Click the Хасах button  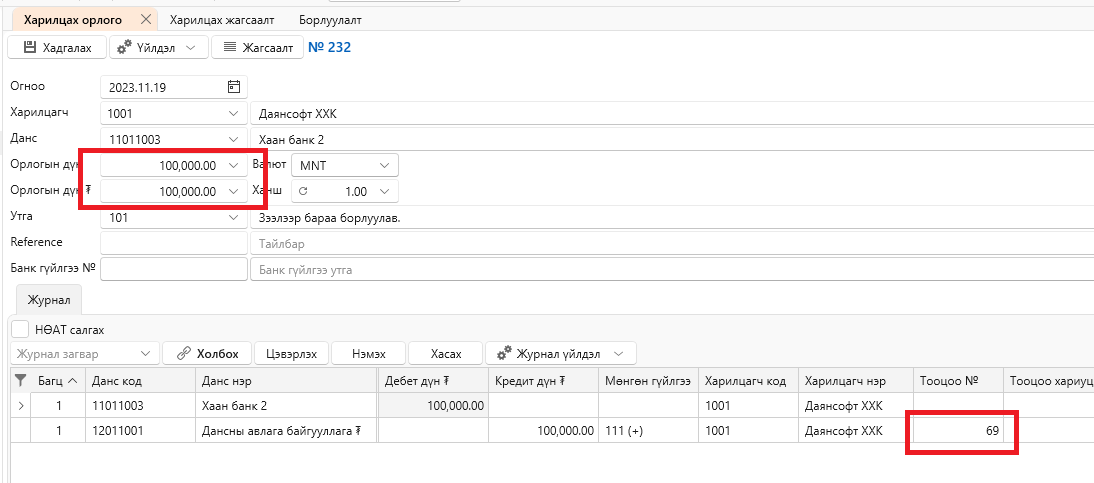pyautogui.click(x=446, y=354)
